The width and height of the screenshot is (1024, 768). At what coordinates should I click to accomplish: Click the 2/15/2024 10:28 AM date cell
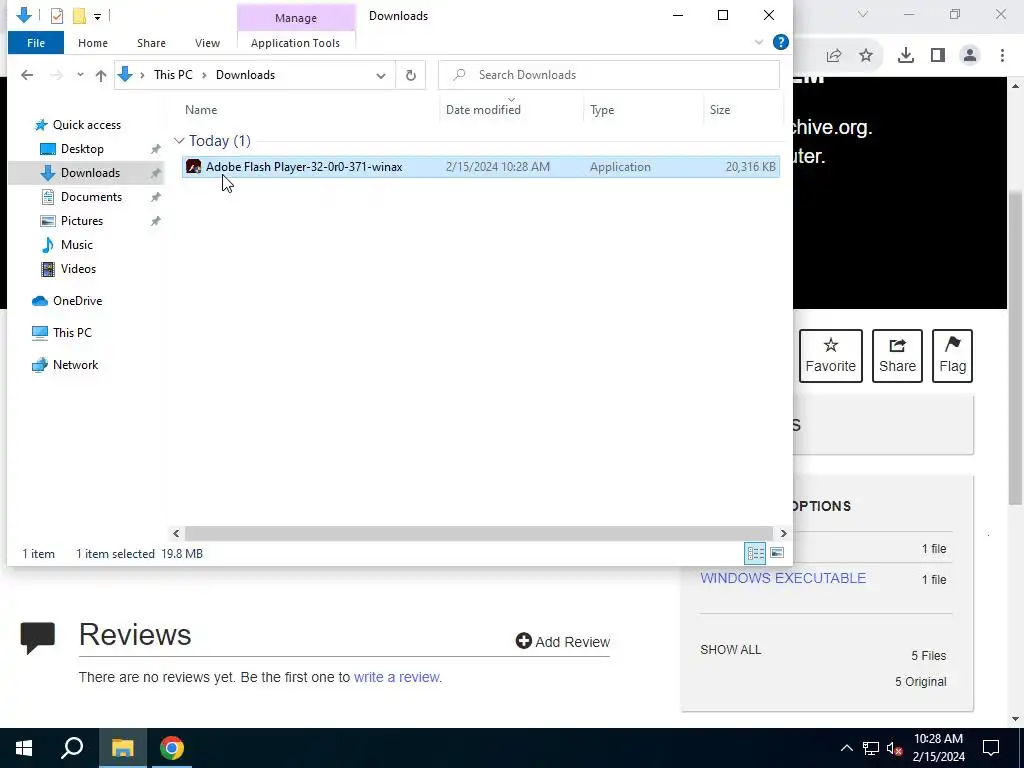pyautogui.click(x=498, y=167)
